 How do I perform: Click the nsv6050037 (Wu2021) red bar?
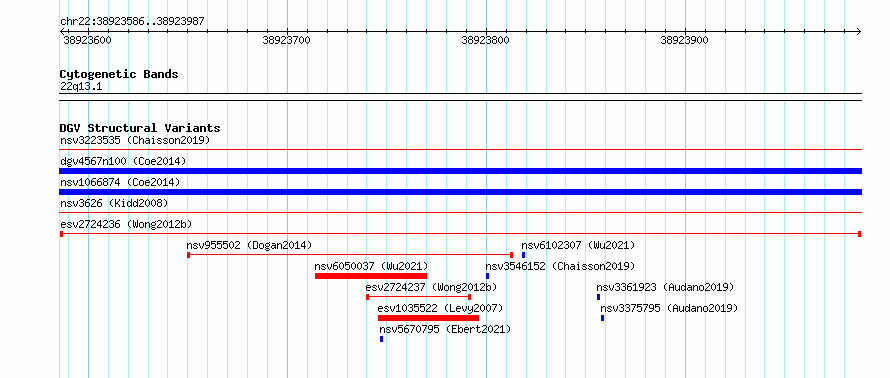[x=371, y=276]
